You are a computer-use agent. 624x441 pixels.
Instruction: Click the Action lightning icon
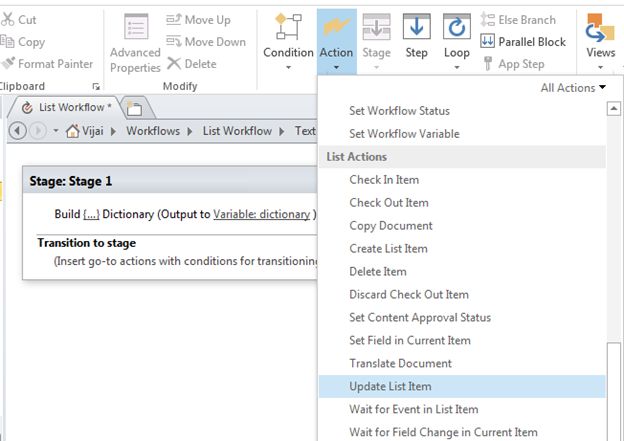[x=337, y=26]
